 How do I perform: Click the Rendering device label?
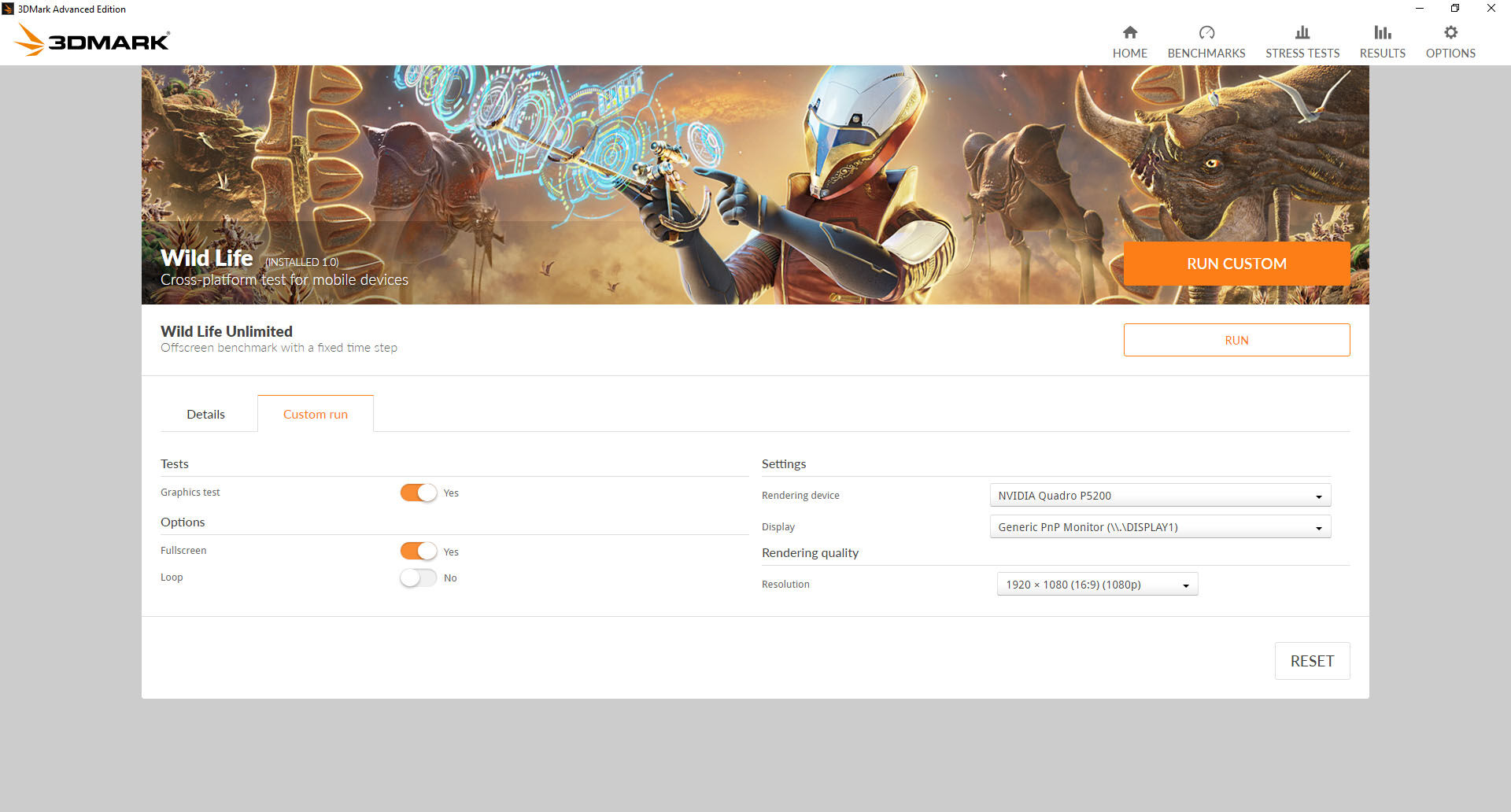(800, 496)
